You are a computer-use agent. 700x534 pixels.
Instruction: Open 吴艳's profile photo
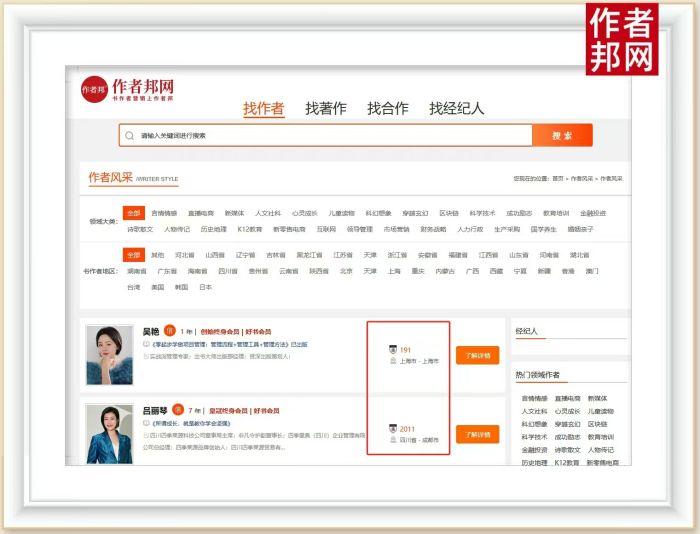tap(109, 355)
